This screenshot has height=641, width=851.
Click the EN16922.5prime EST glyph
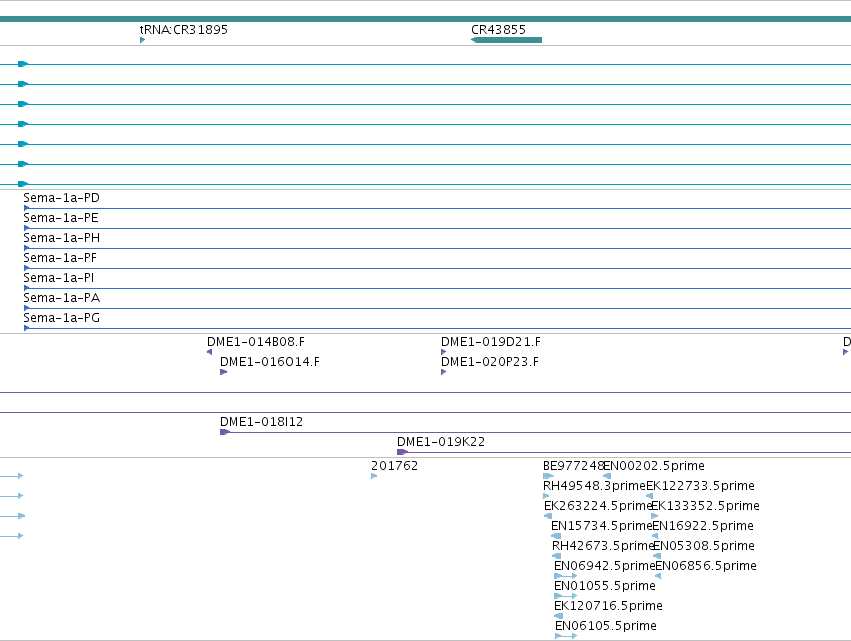[x=655, y=536]
